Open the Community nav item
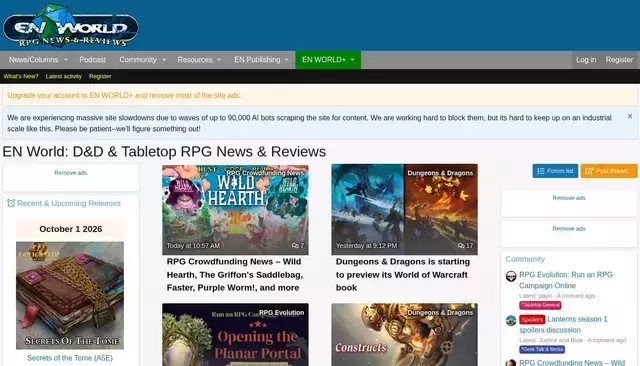The height and width of the screenshot is (366, 640). (x=138, y=60)
